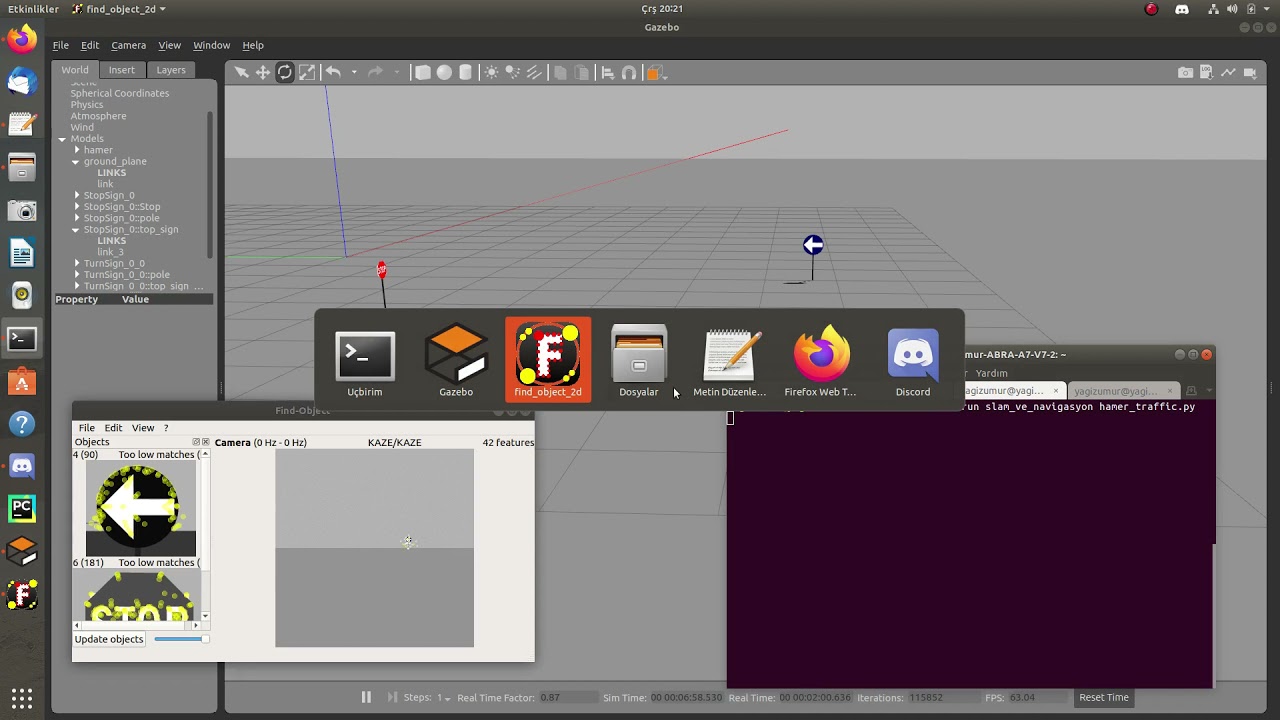Activate the rotate mode tool
The image size is (1280, 720).
(x=285, y=72)
